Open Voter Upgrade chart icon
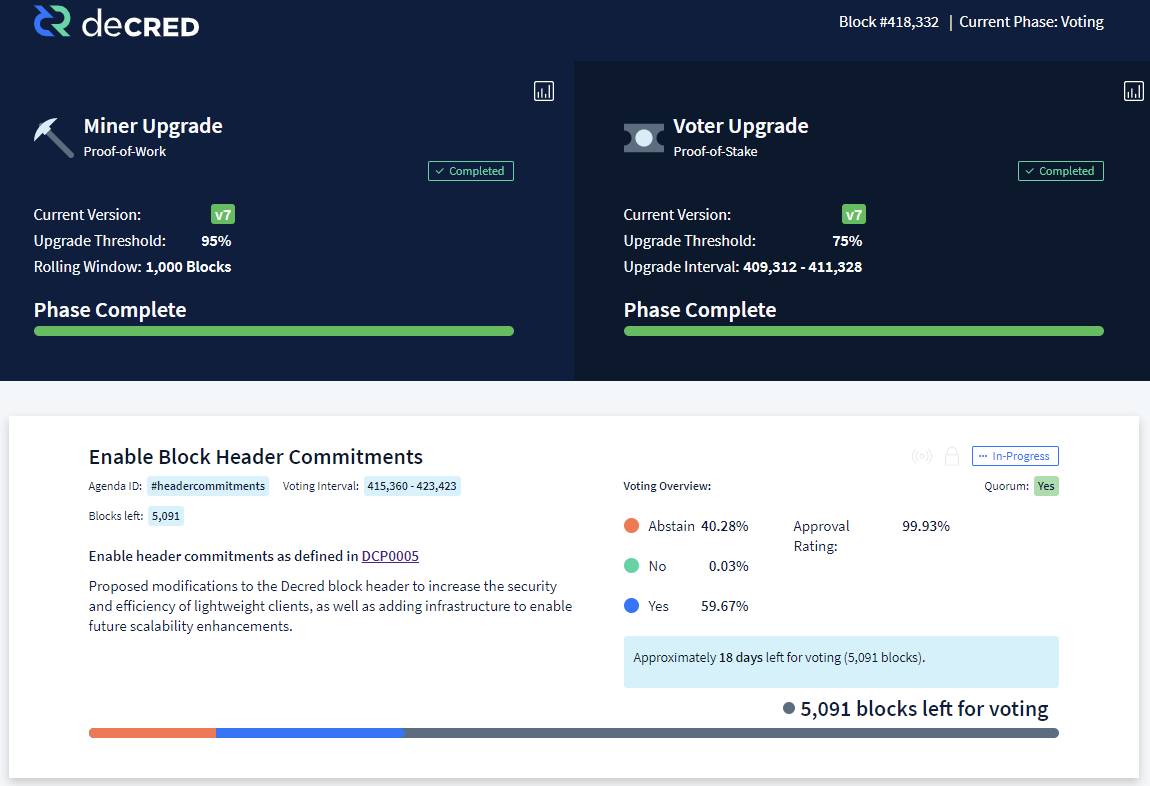Screen dimensions: 1150x786 (1133, 92)
